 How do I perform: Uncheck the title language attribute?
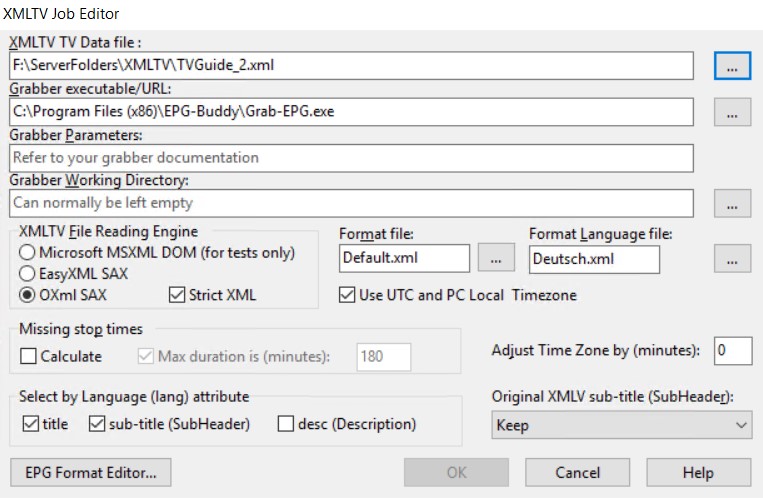31,424
